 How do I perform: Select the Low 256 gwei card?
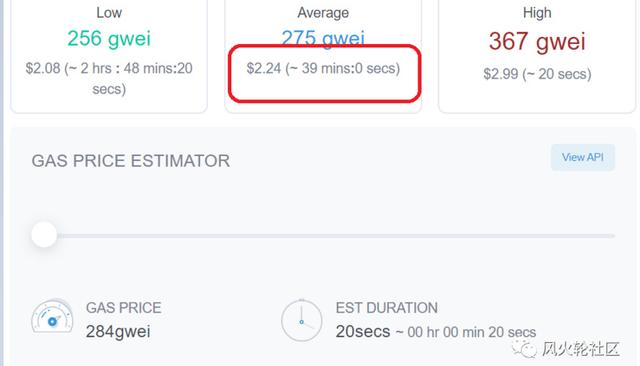point(109,55)
